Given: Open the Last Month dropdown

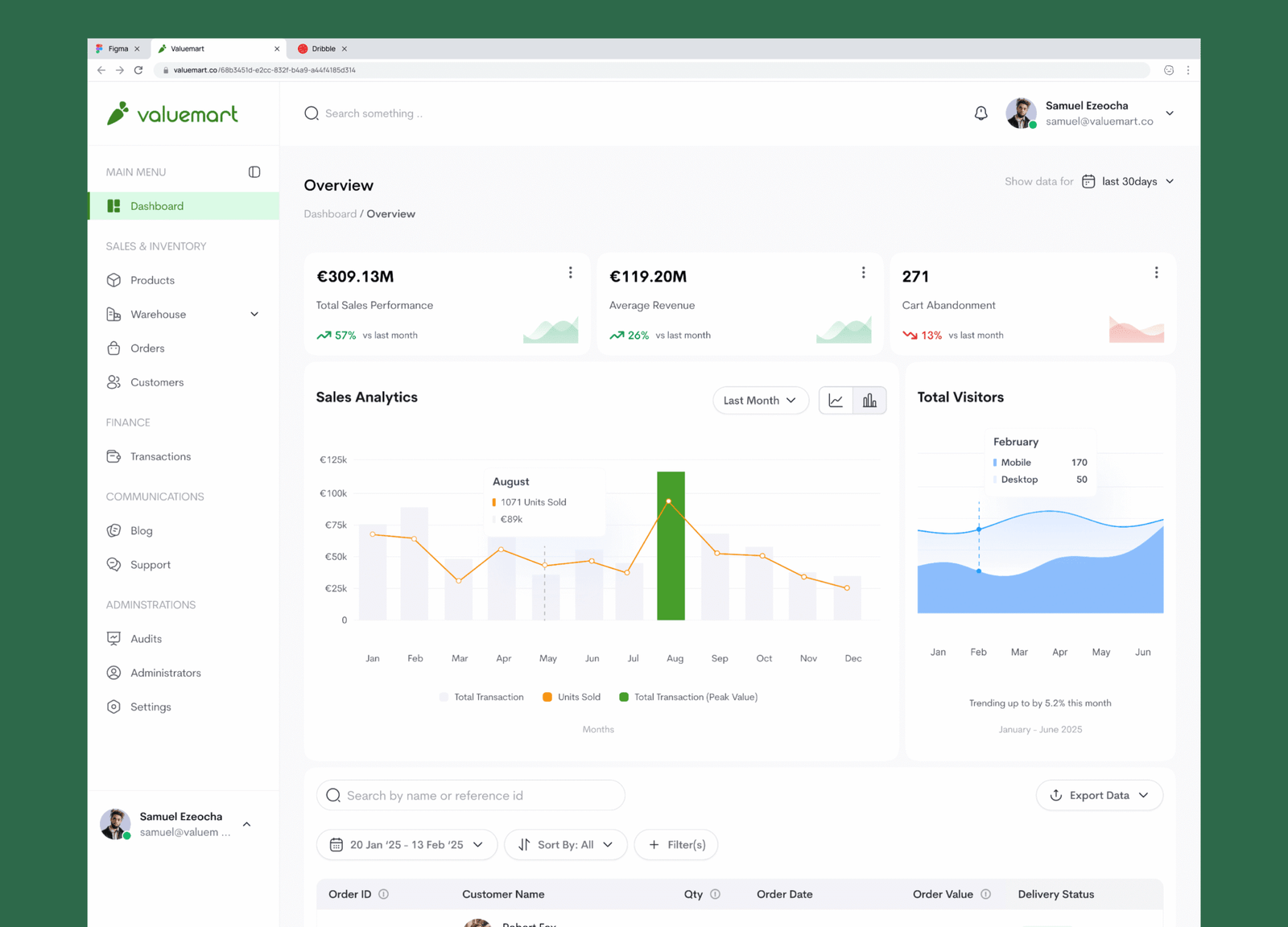Looking at the screenshot, I should click(760, 401).
